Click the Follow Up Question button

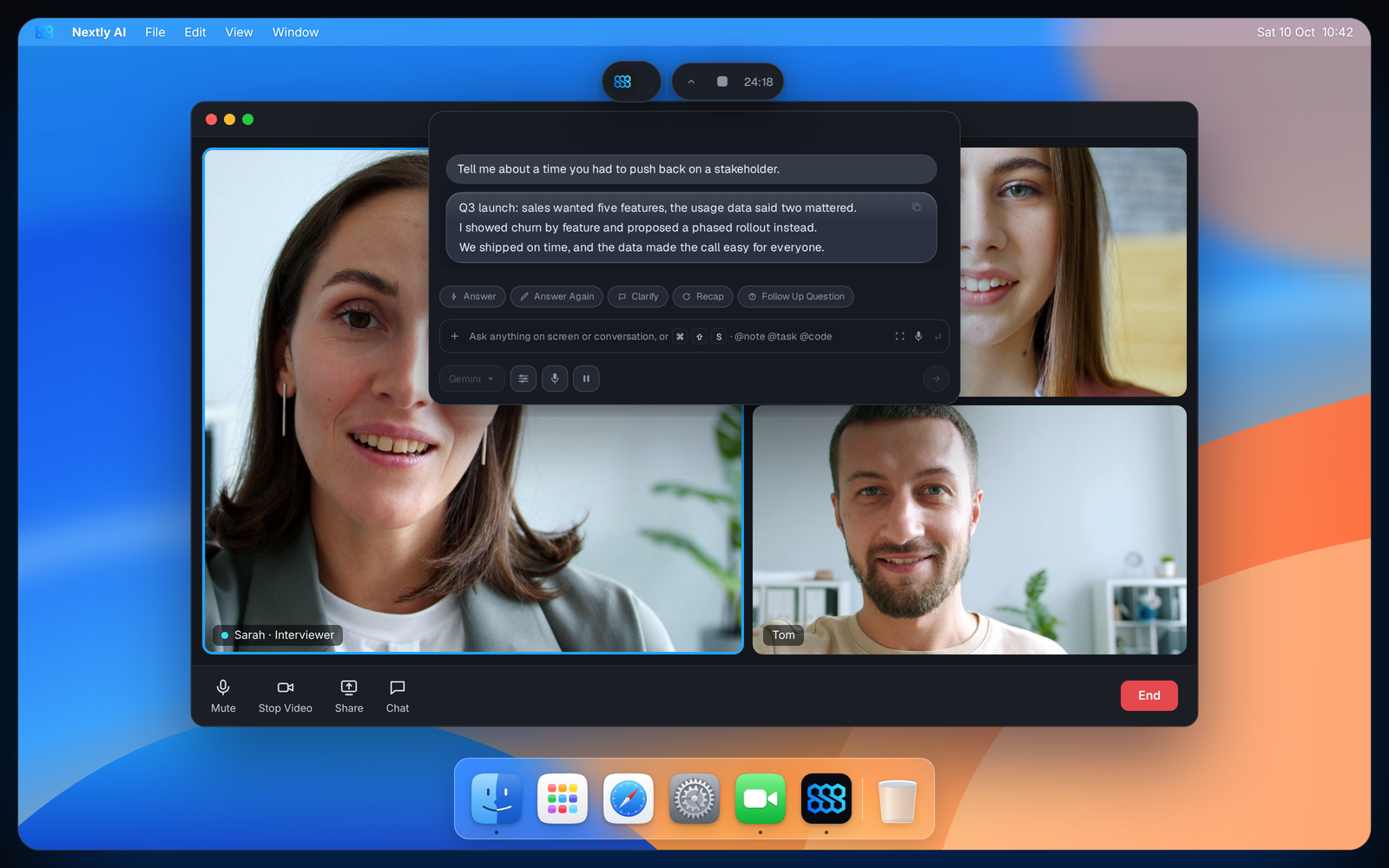point(795,297)
